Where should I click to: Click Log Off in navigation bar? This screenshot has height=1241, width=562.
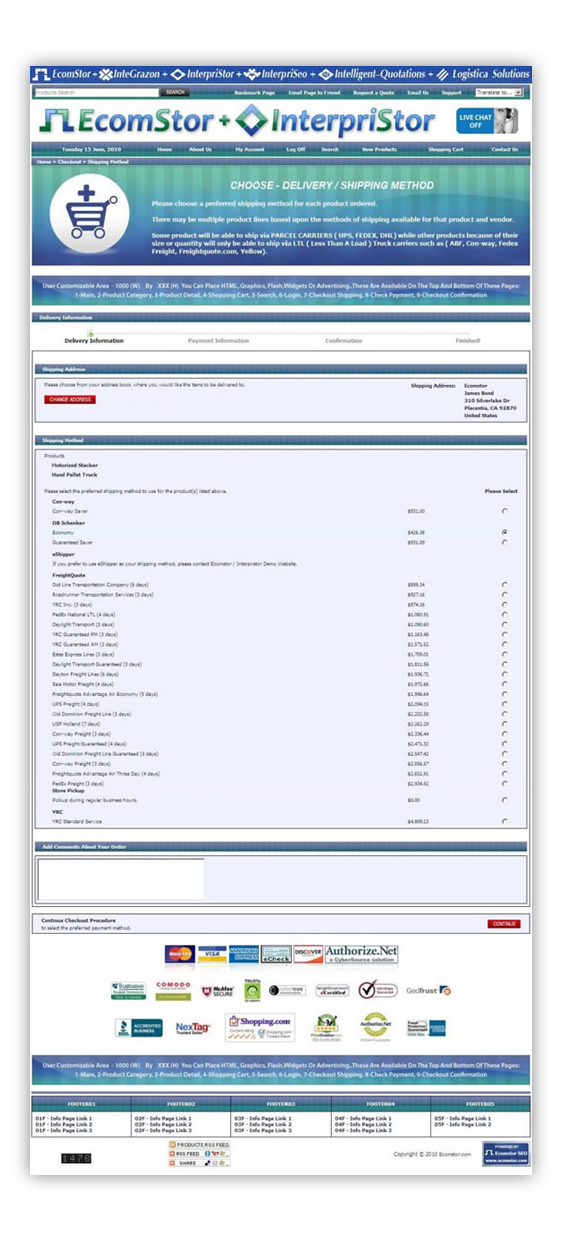coord(296,149)
